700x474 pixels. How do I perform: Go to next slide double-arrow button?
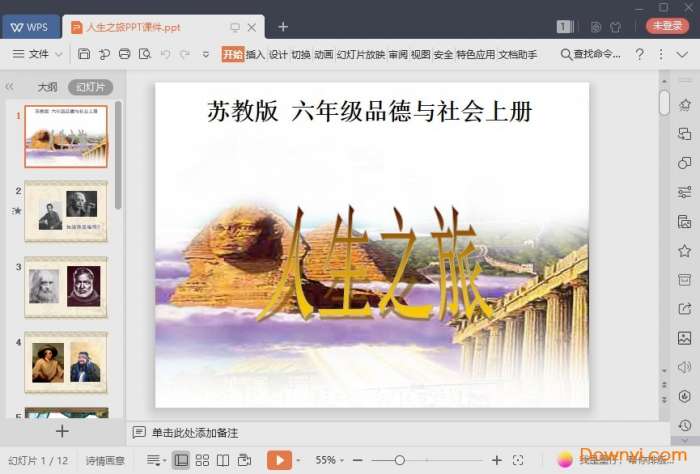coord(664,399)
